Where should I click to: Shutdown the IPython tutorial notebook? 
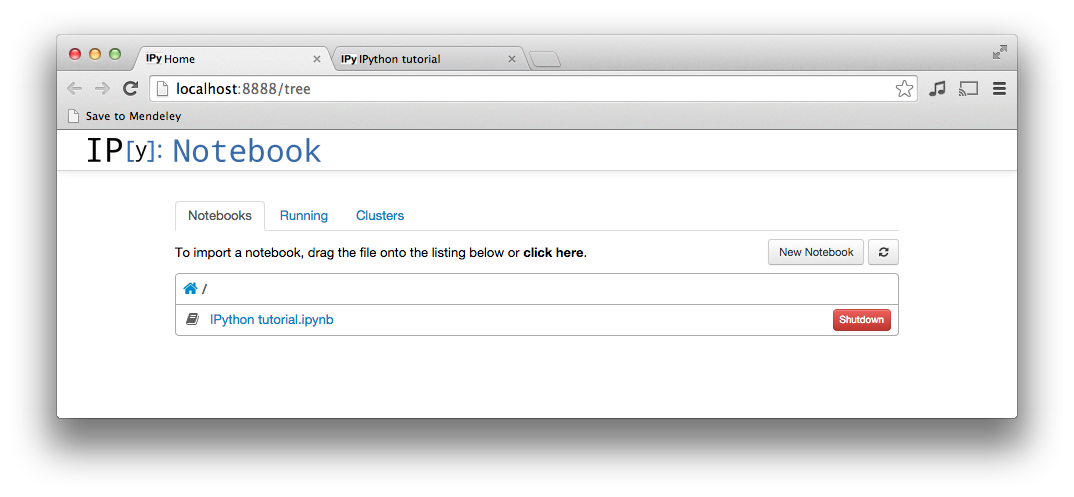[861, 320]
